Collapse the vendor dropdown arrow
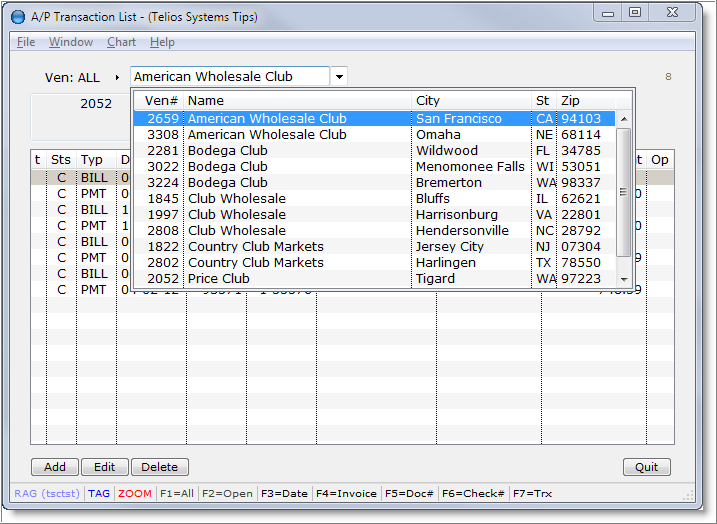717x524 pixels. [339, 77]
